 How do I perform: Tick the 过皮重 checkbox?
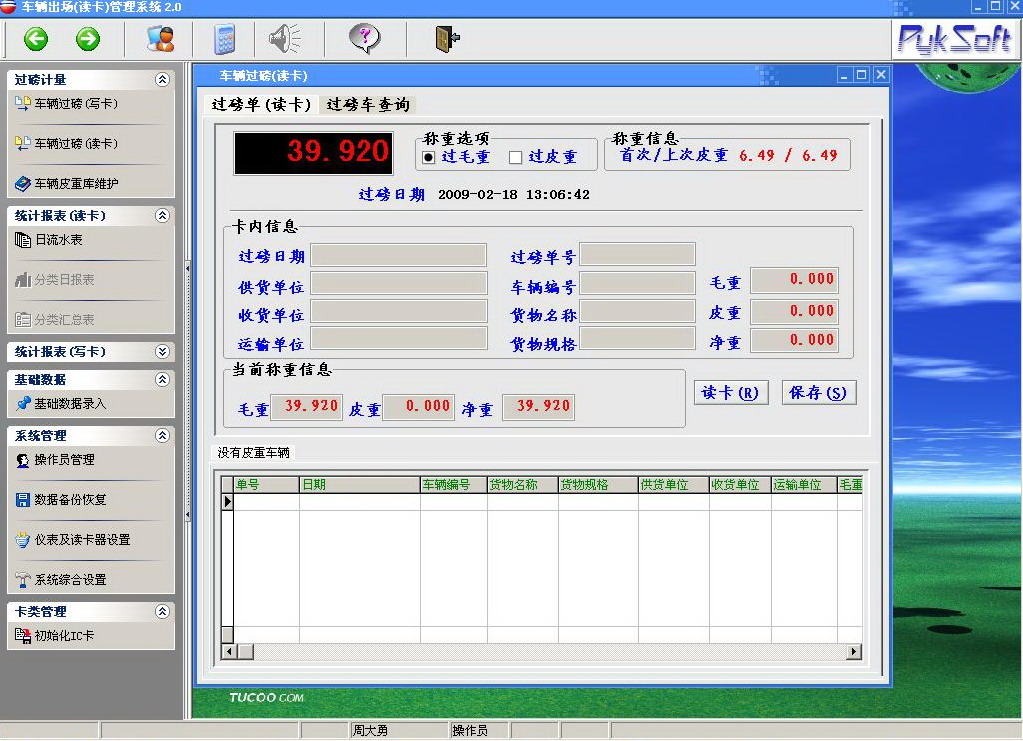(516, 157)
